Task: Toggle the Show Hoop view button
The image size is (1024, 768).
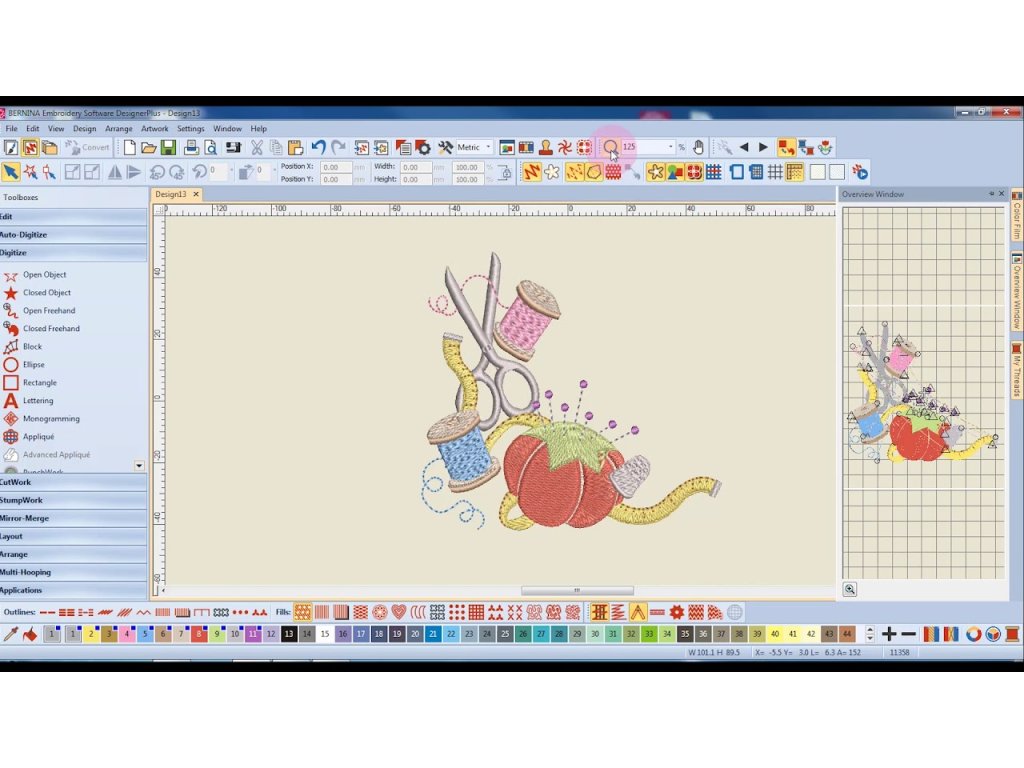Action: tap(737, 172)
